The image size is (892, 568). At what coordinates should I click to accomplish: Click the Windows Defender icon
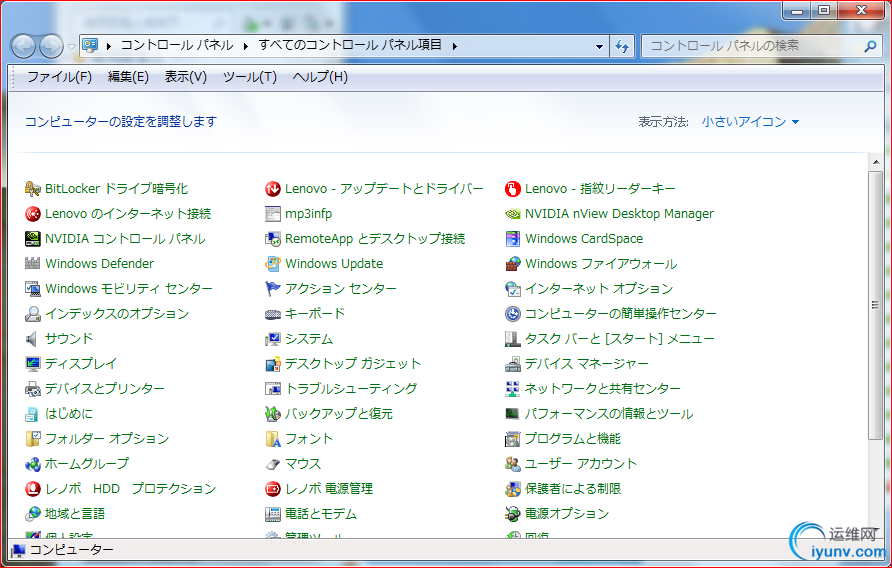coord(33,264)
